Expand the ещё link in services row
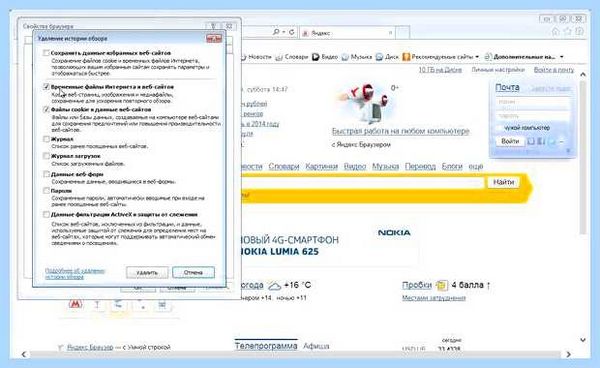The width and height of the screenshot is (600, 368). (476, 167)
